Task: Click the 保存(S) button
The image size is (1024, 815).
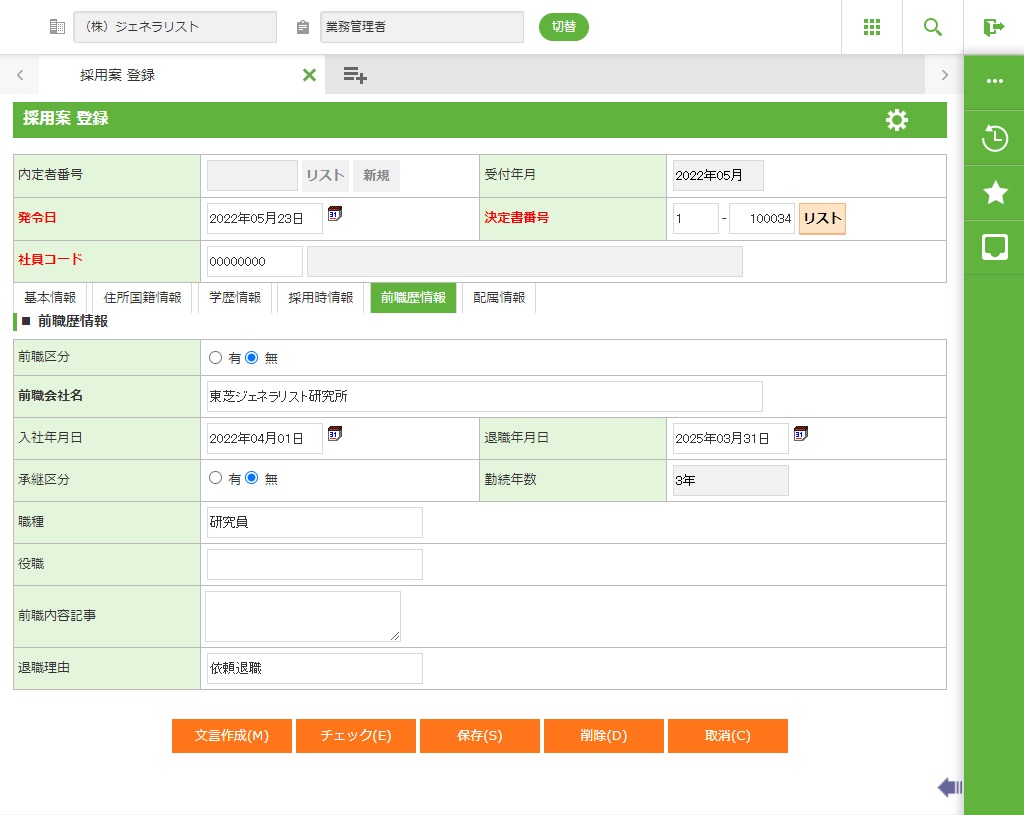Action: point(480,736)
